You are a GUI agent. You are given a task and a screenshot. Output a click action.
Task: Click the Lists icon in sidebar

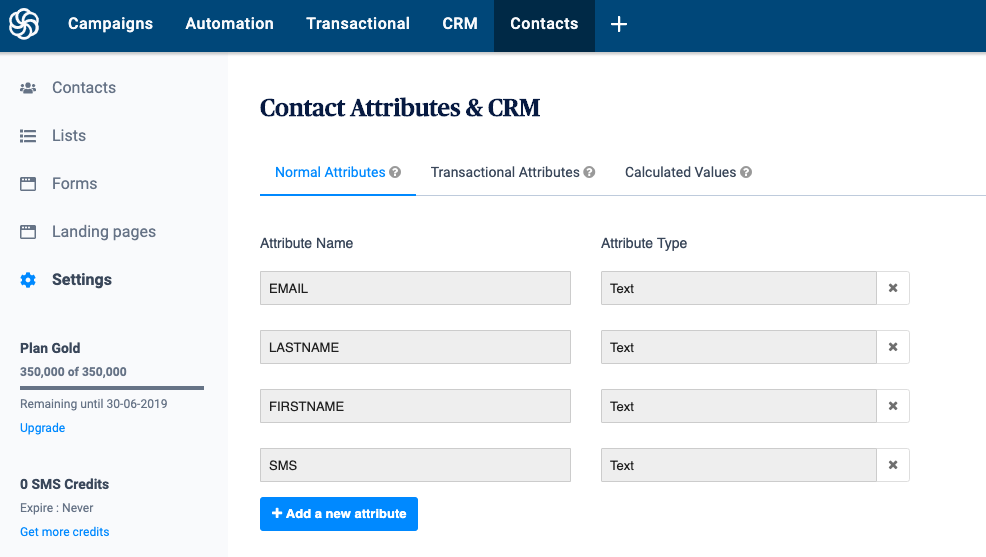click(x=28, y=136)
